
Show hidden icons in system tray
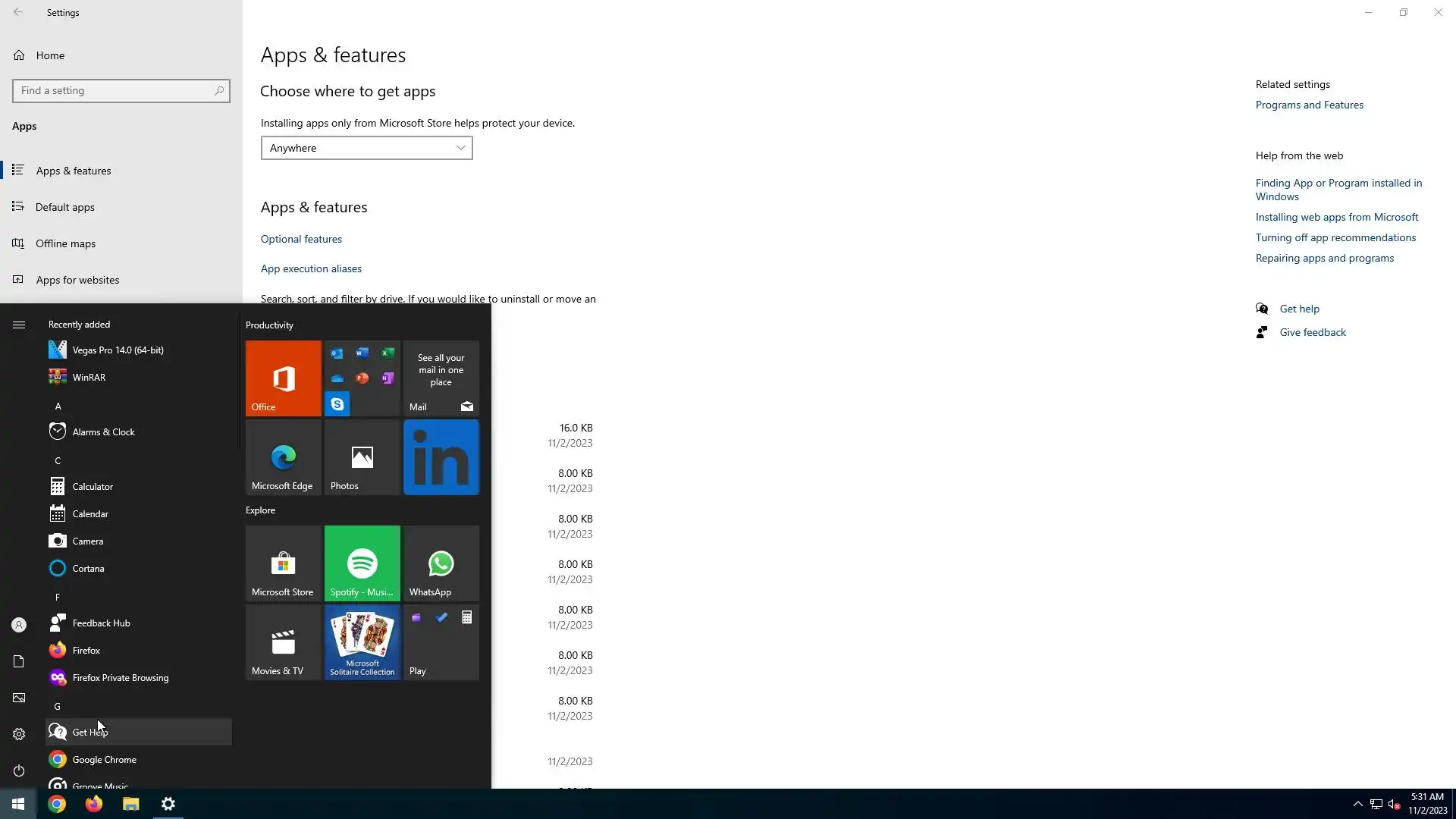(x=1357, y=804)
